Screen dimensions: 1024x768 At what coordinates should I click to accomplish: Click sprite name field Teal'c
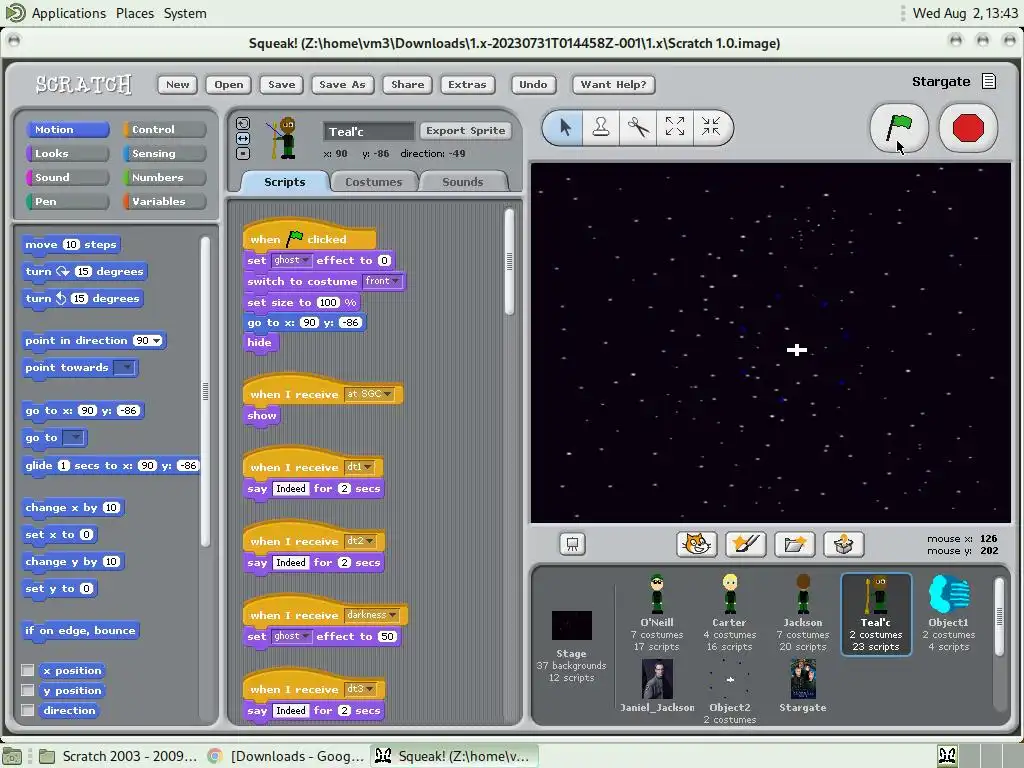click(x=368, y=131)
